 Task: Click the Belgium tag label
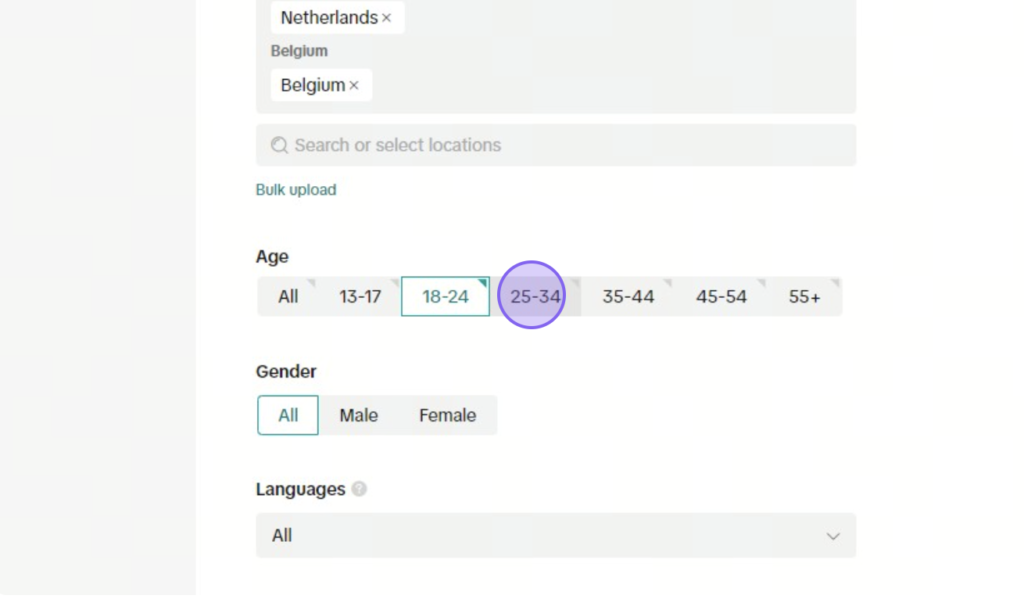click(x=313, y=86)
